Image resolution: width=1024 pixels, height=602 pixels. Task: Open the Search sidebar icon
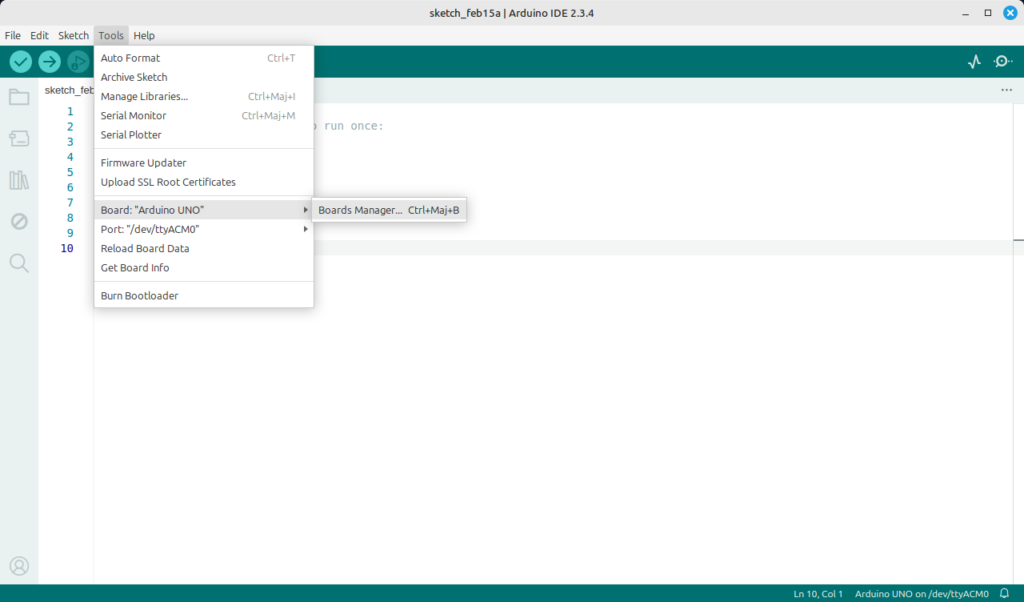[x=19, y=263]
